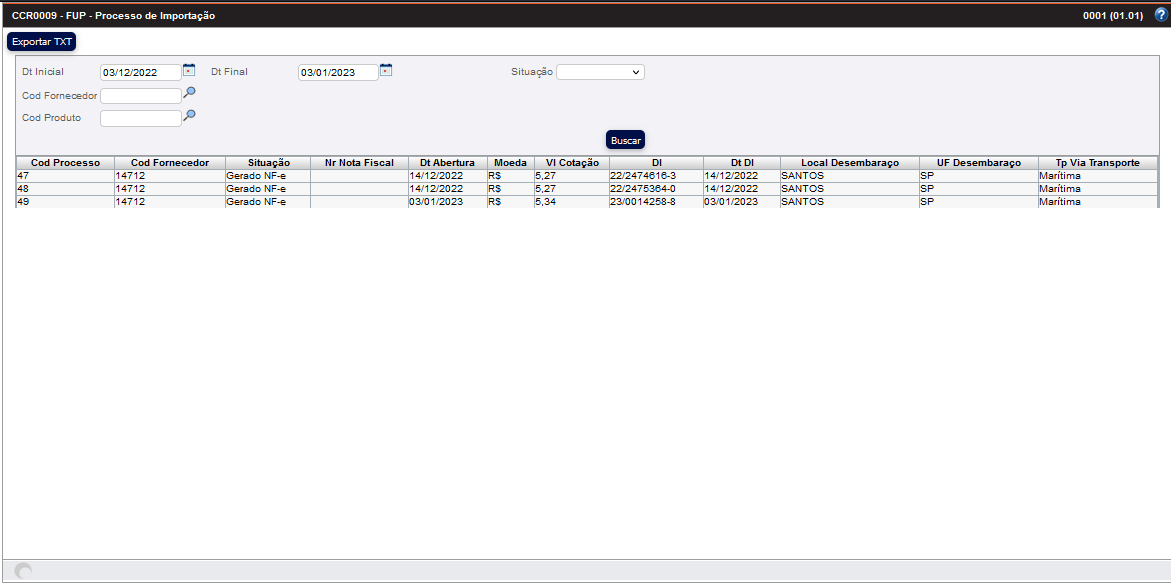Focus the Dt Final date field

338,72
